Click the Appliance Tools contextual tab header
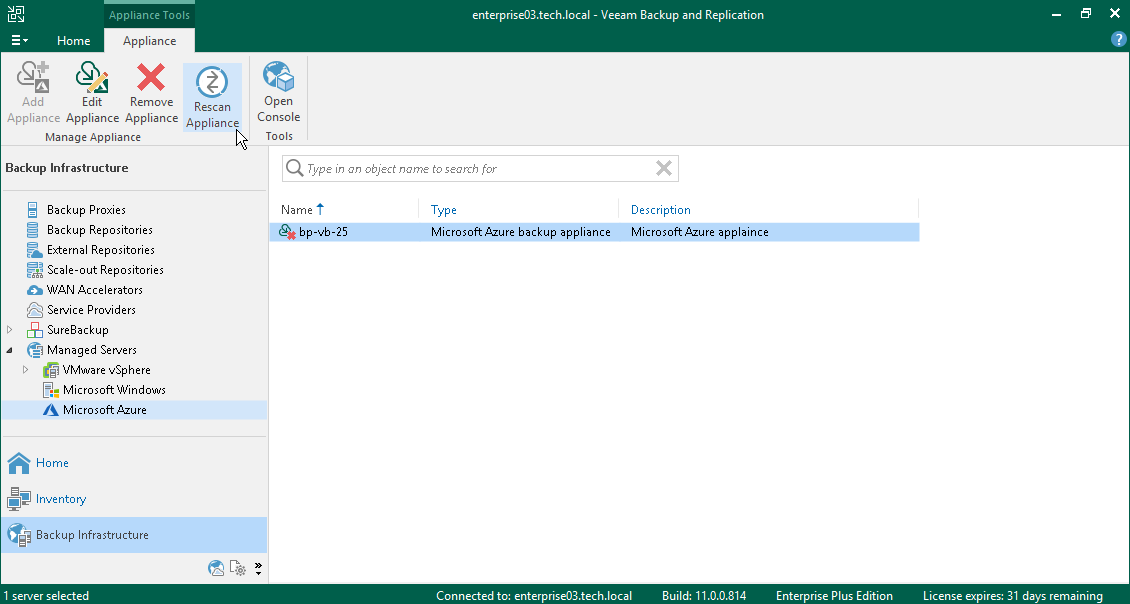The width and height of the screenshot is (1130, 604). pos(149,14)
